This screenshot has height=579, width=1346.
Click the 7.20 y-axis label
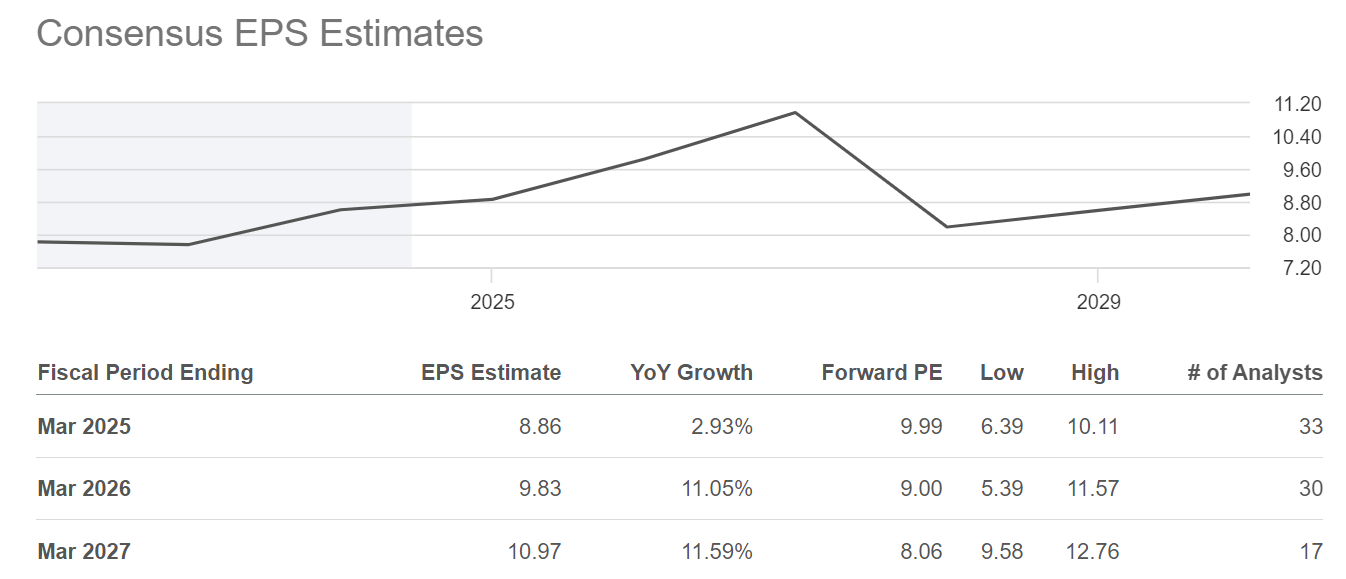pos(1296,268)
